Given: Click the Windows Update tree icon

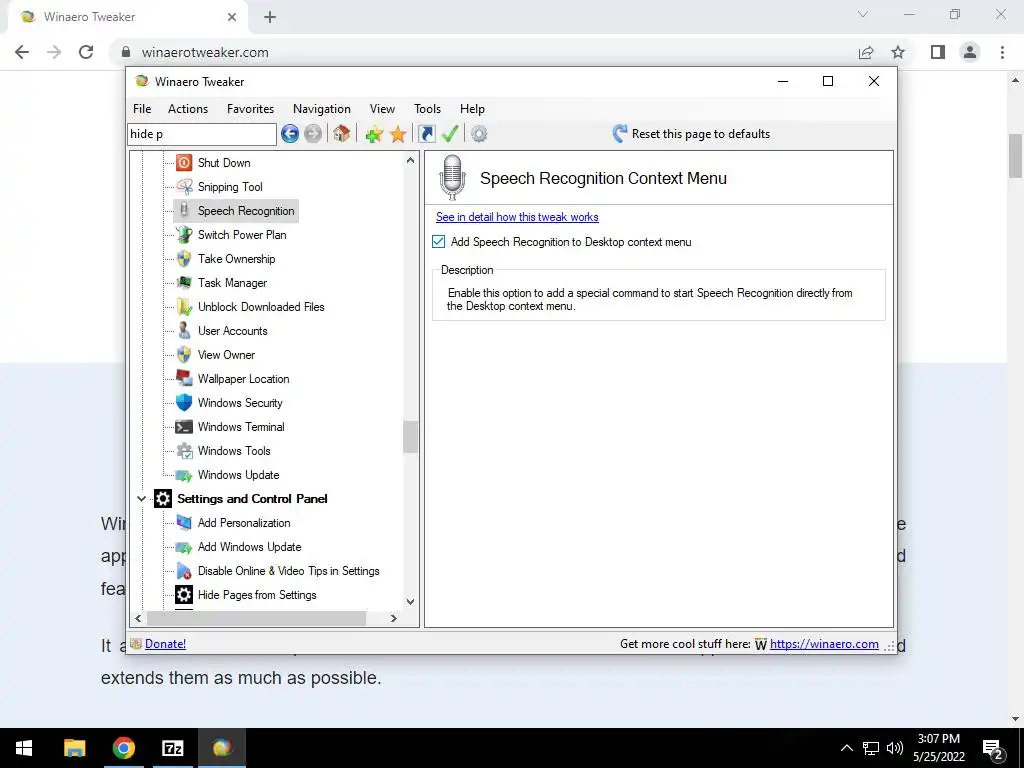Looking at the screenshot, I should pos(184,475).
